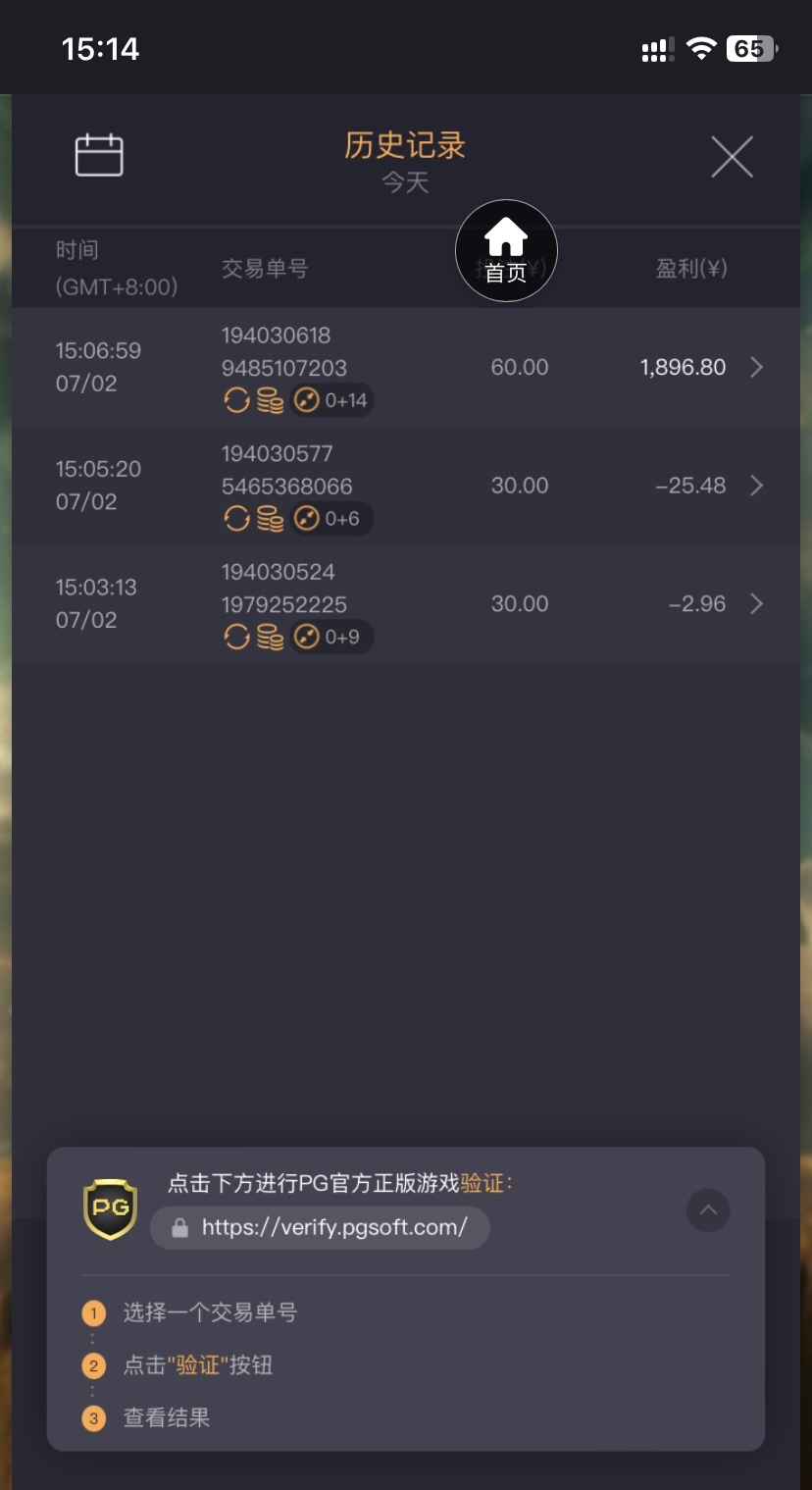Viewport: 812px width, 1490px height.
Task: Tap the 0+9 free spins badge
Action: [x=332, y=638]
